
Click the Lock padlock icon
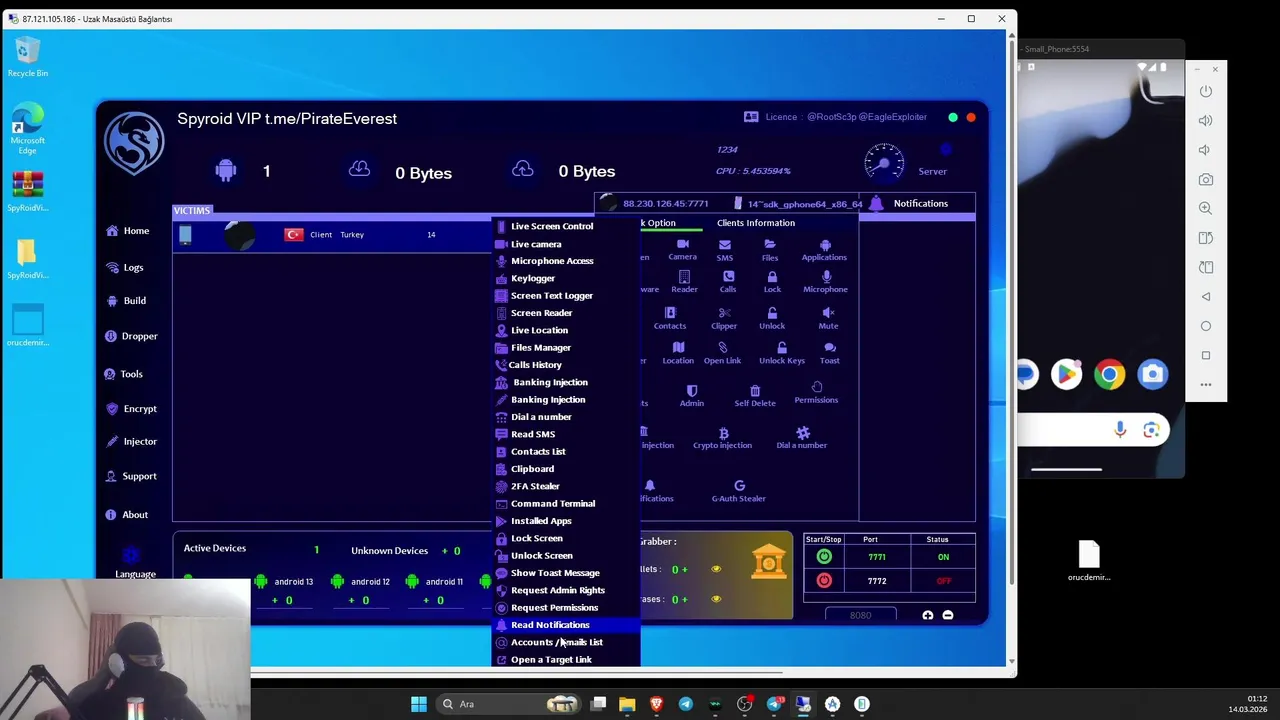pos(772,281)
